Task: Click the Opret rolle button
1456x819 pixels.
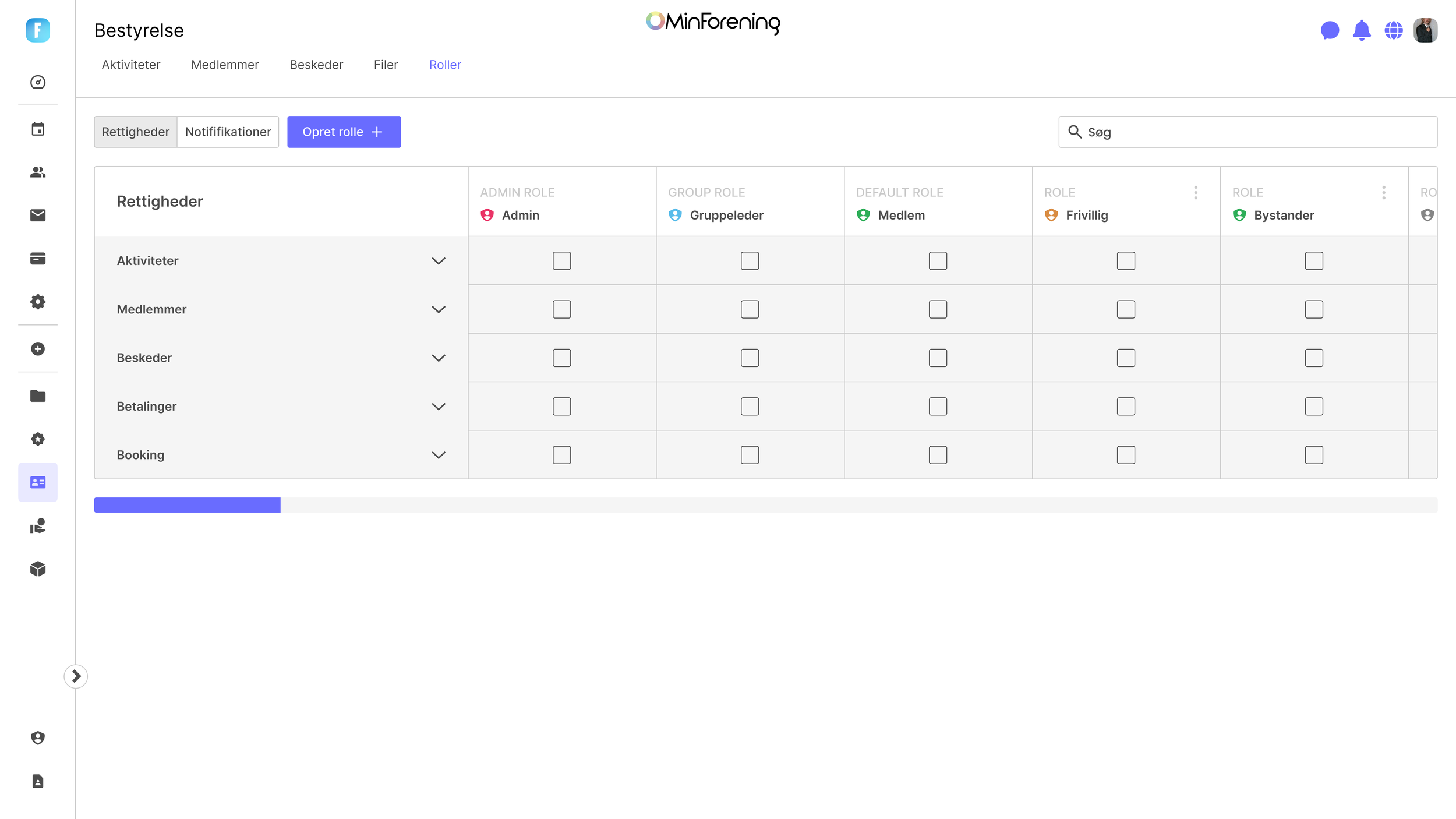Action: pyautogui.click(x=344, y=132)
